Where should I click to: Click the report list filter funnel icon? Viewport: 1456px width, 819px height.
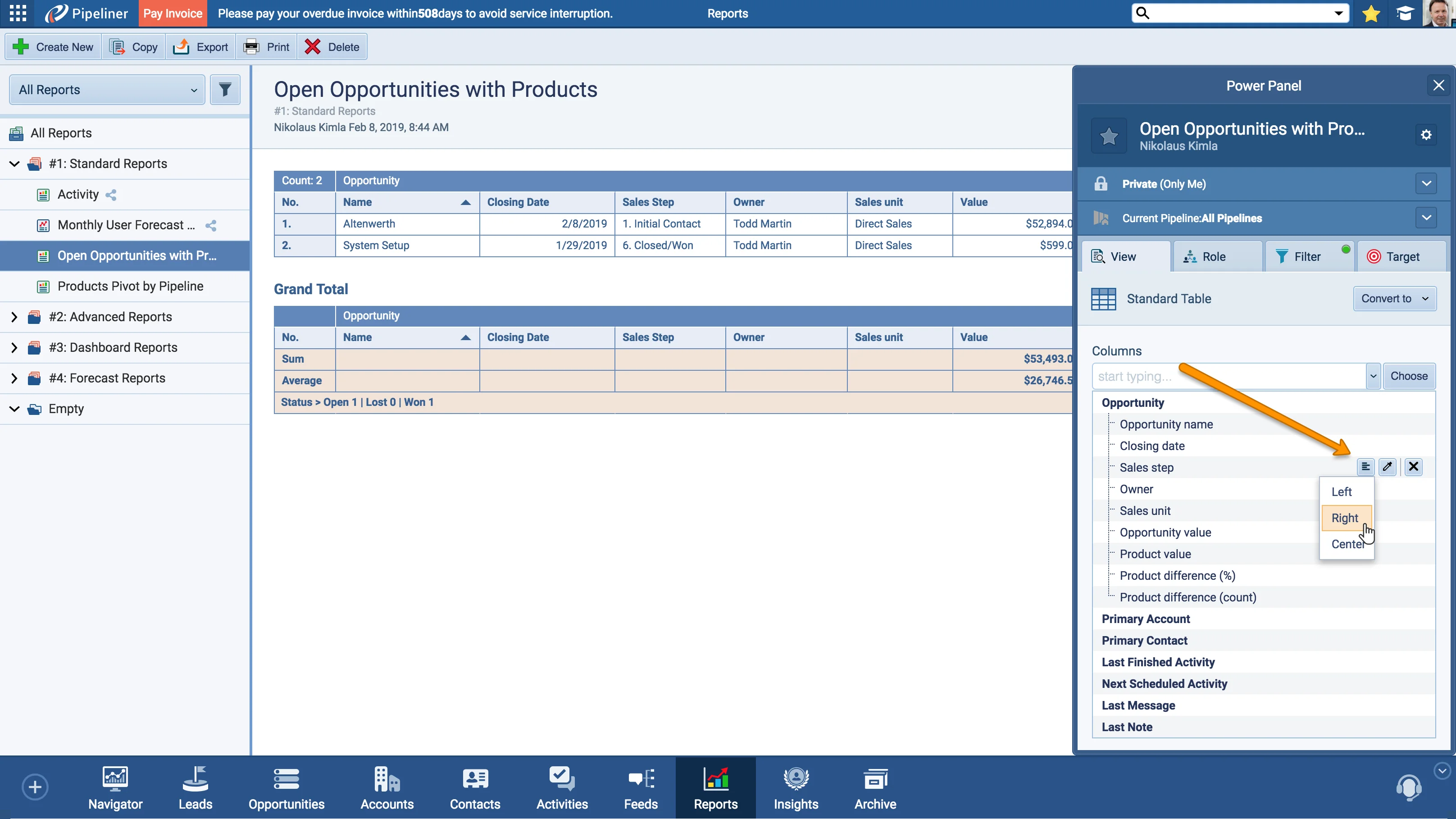(225, 89)
